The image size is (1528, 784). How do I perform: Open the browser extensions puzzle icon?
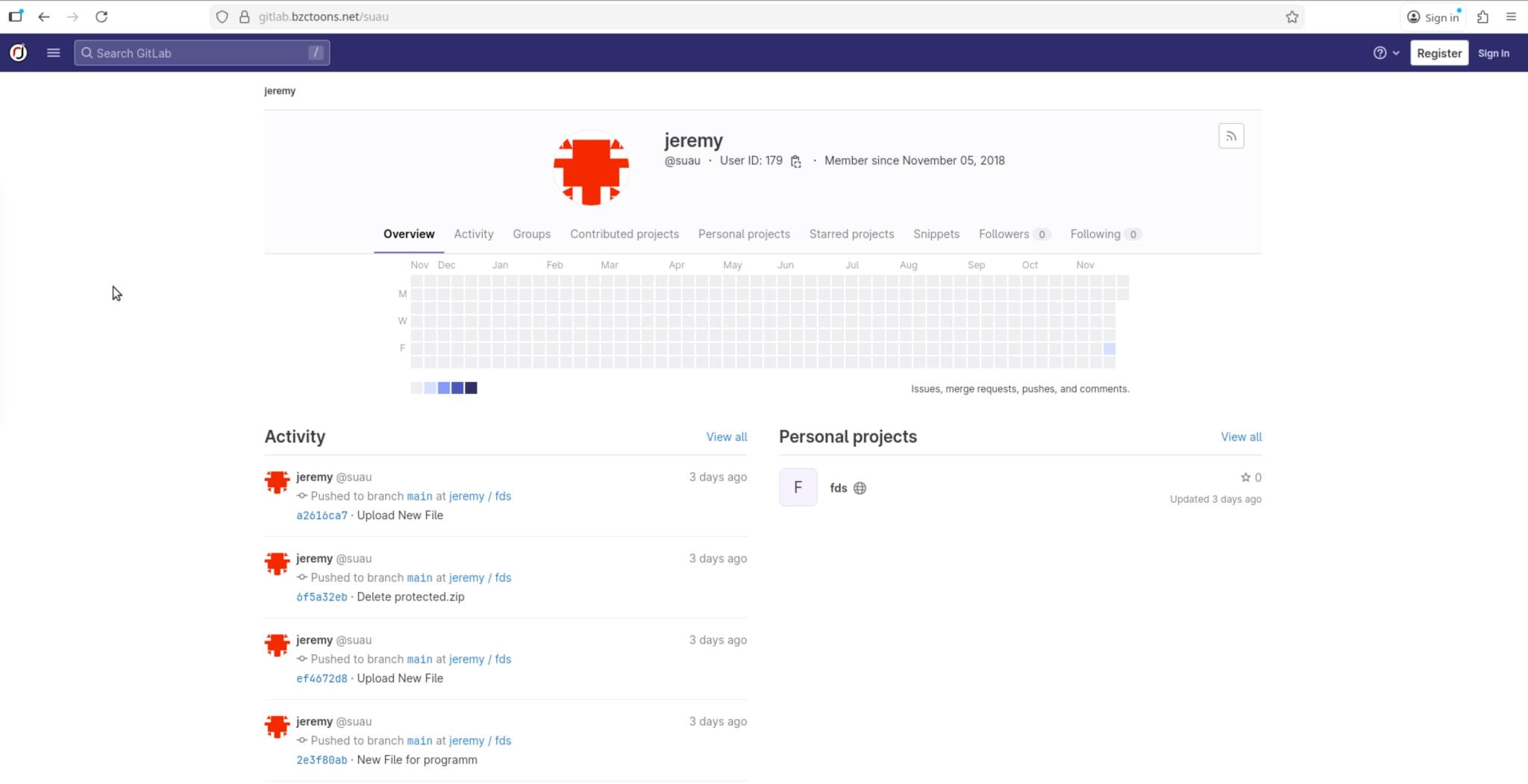click(1482, 17)
